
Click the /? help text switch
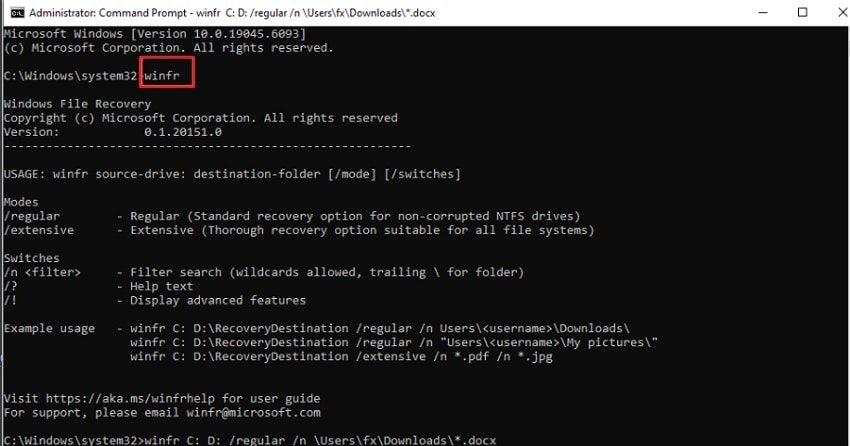coord(11,286)
